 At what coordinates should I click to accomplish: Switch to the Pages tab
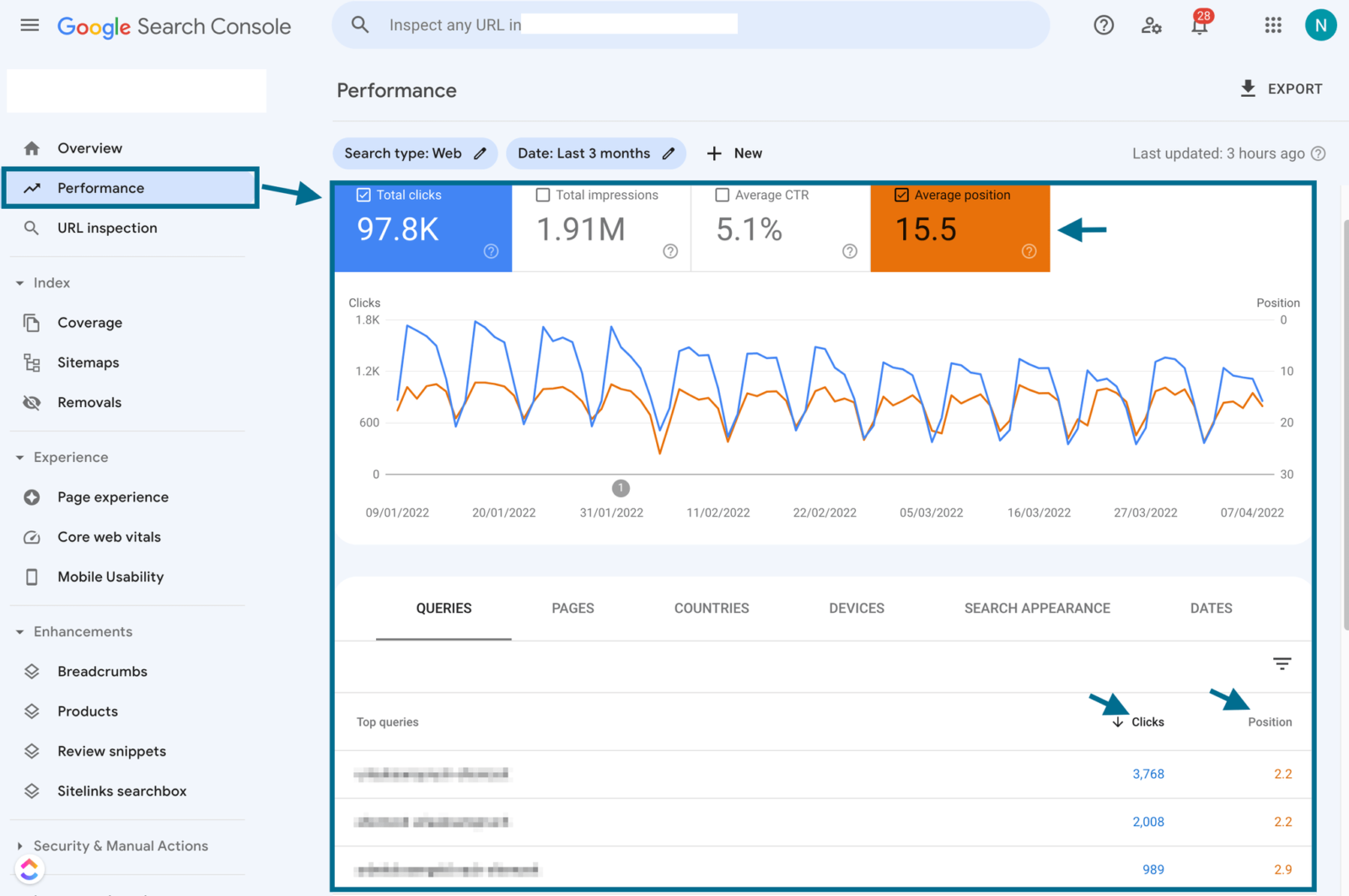[572, 609]
